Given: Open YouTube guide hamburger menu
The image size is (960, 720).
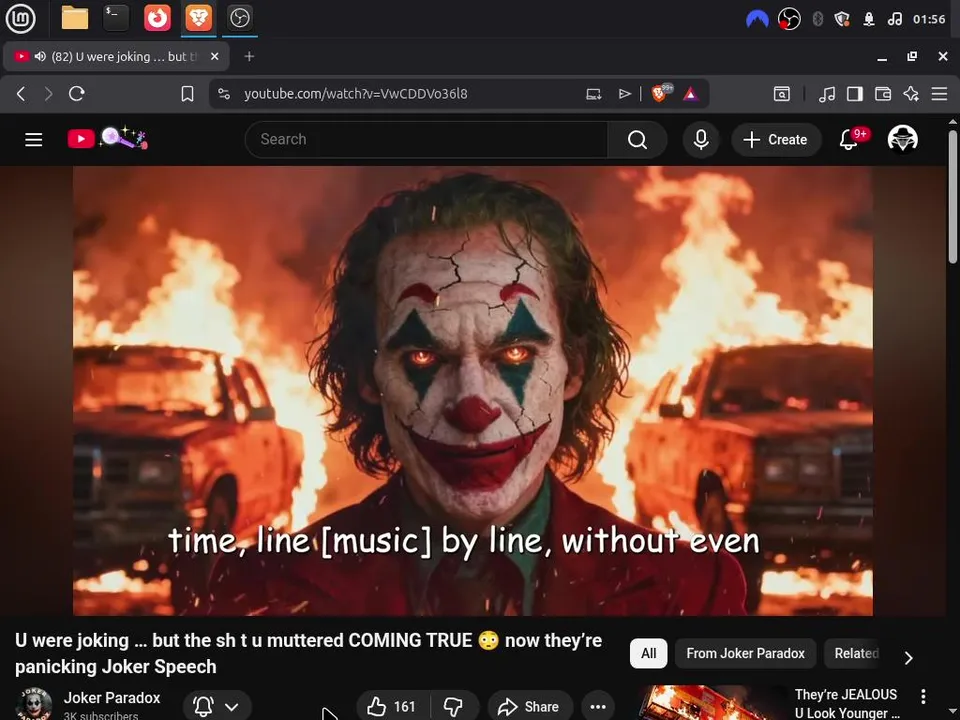Looking at the screenshot, I should pyautogui.click(x=34, y=140).
